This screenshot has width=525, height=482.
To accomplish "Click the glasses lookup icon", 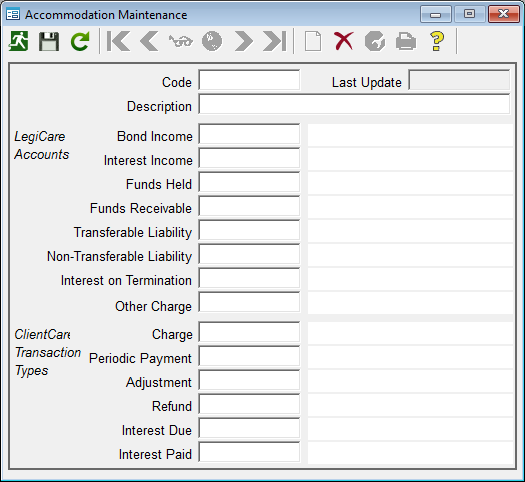I will point(181,42).
